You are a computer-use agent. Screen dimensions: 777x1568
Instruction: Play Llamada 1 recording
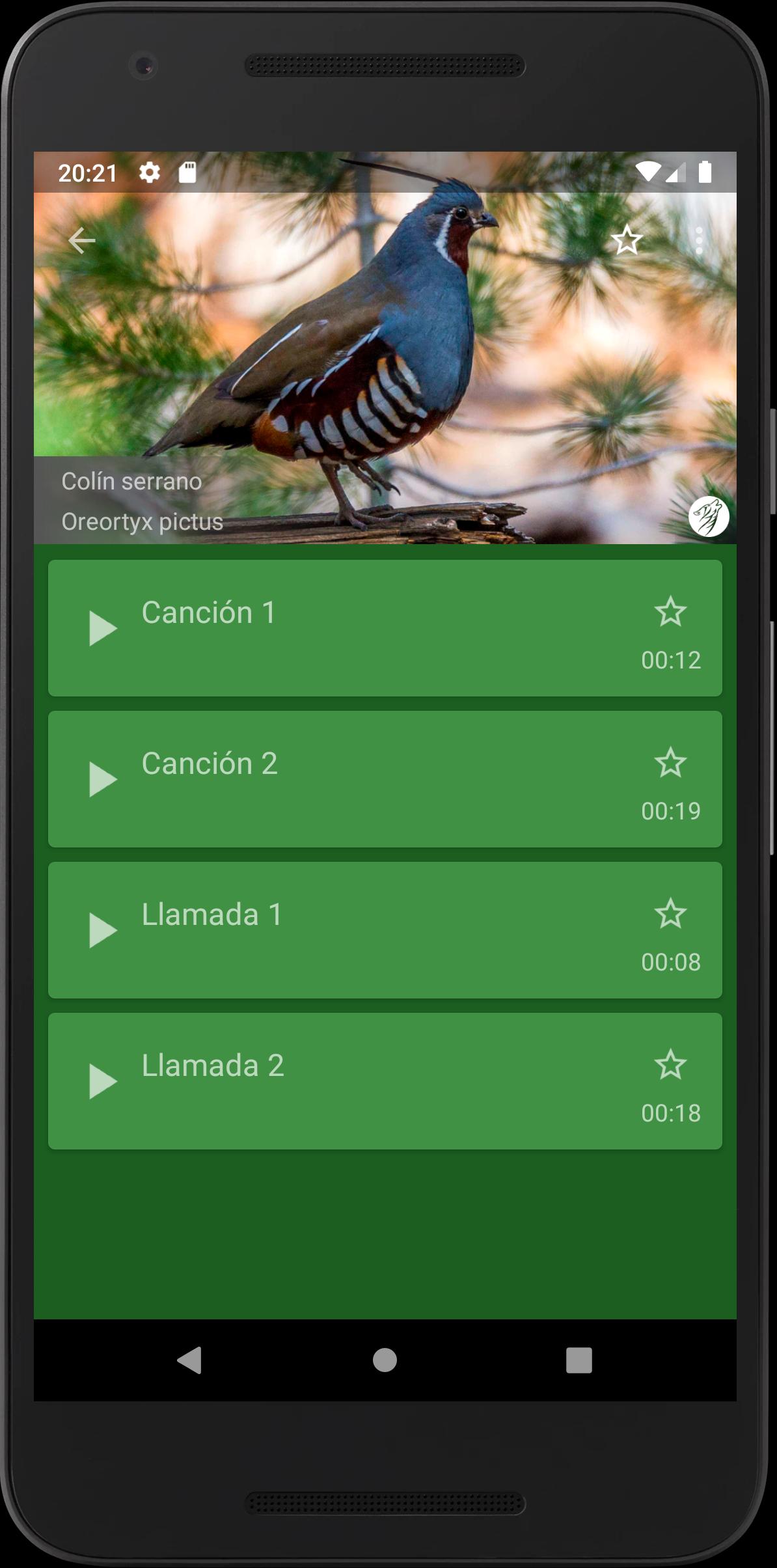point(103,930)
